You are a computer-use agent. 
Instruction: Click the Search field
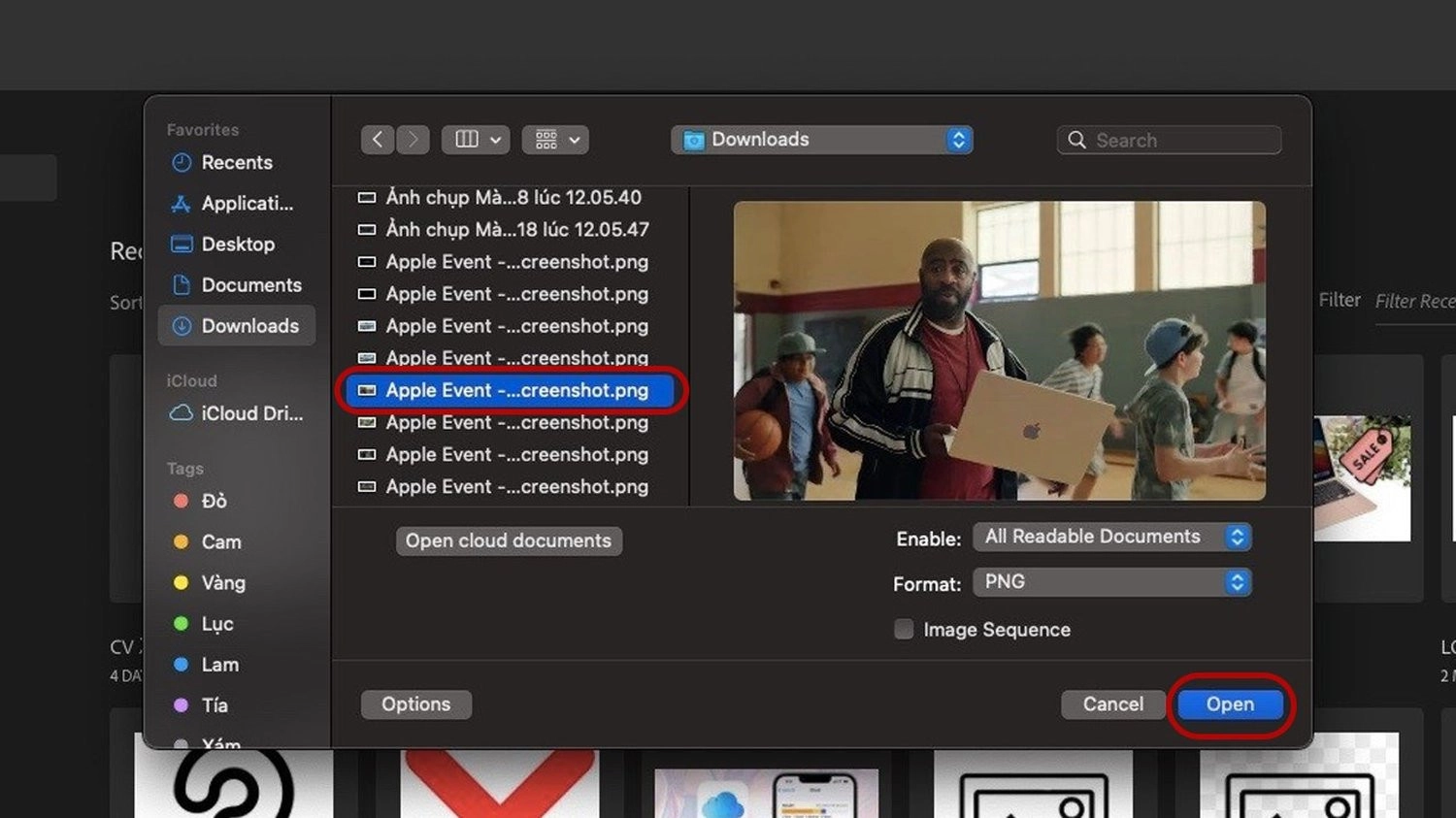(1169, 140)
